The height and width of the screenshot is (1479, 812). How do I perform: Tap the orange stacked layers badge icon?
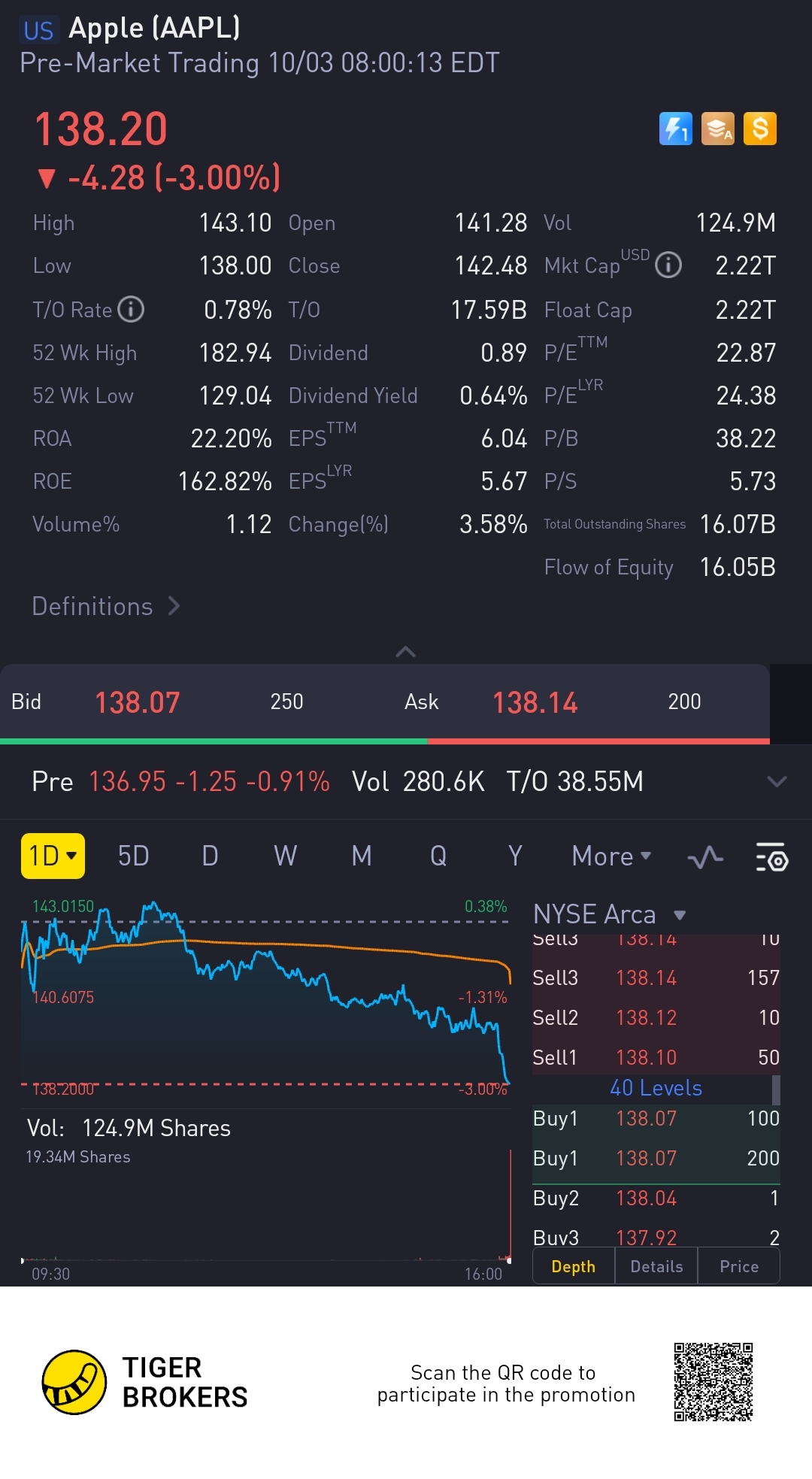pos(717,129)
